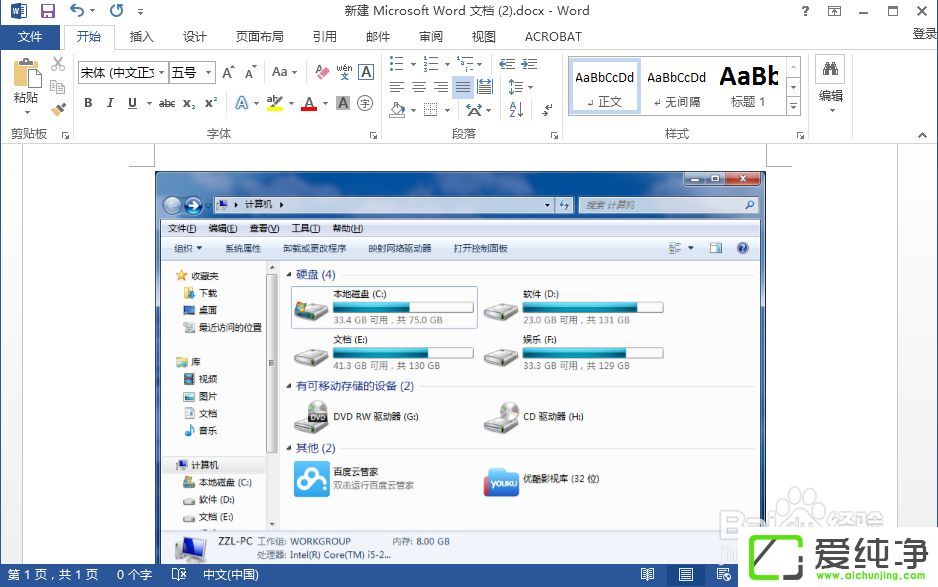938x587 pixels.
Task: Apply the character border icon
Action: coord(365,72)
